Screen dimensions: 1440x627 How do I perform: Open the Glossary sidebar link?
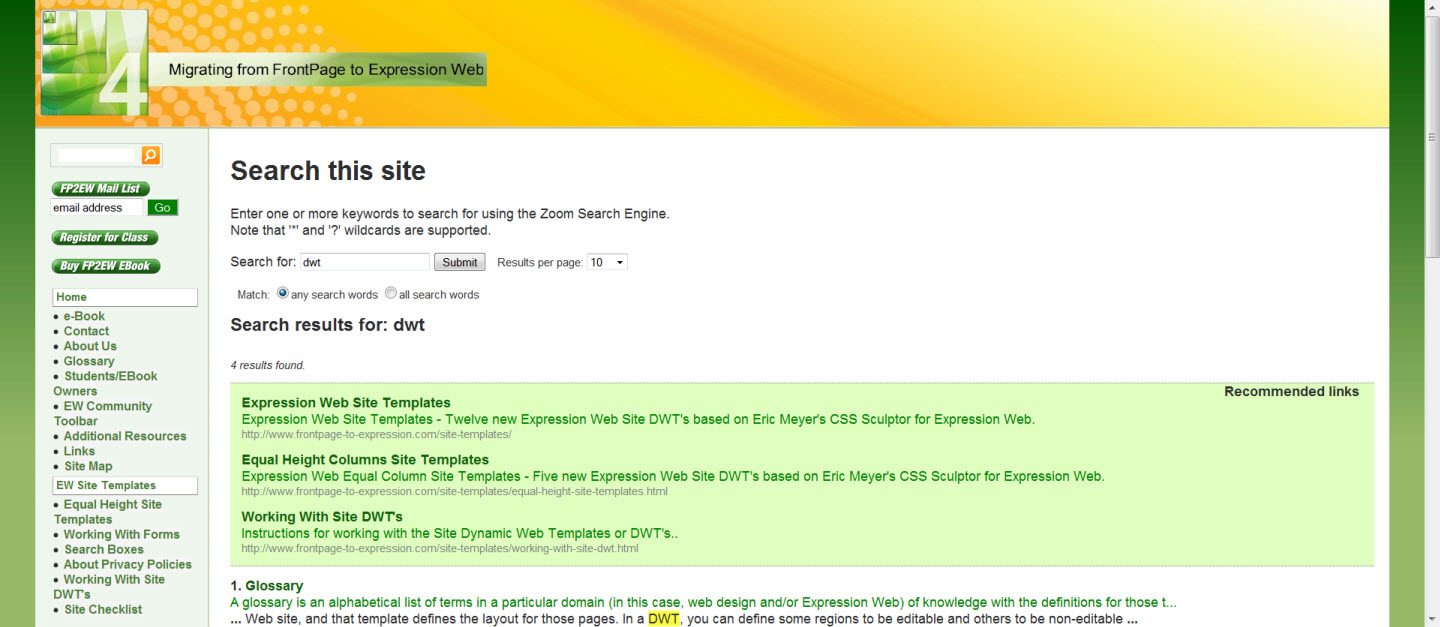click(89, 361)
